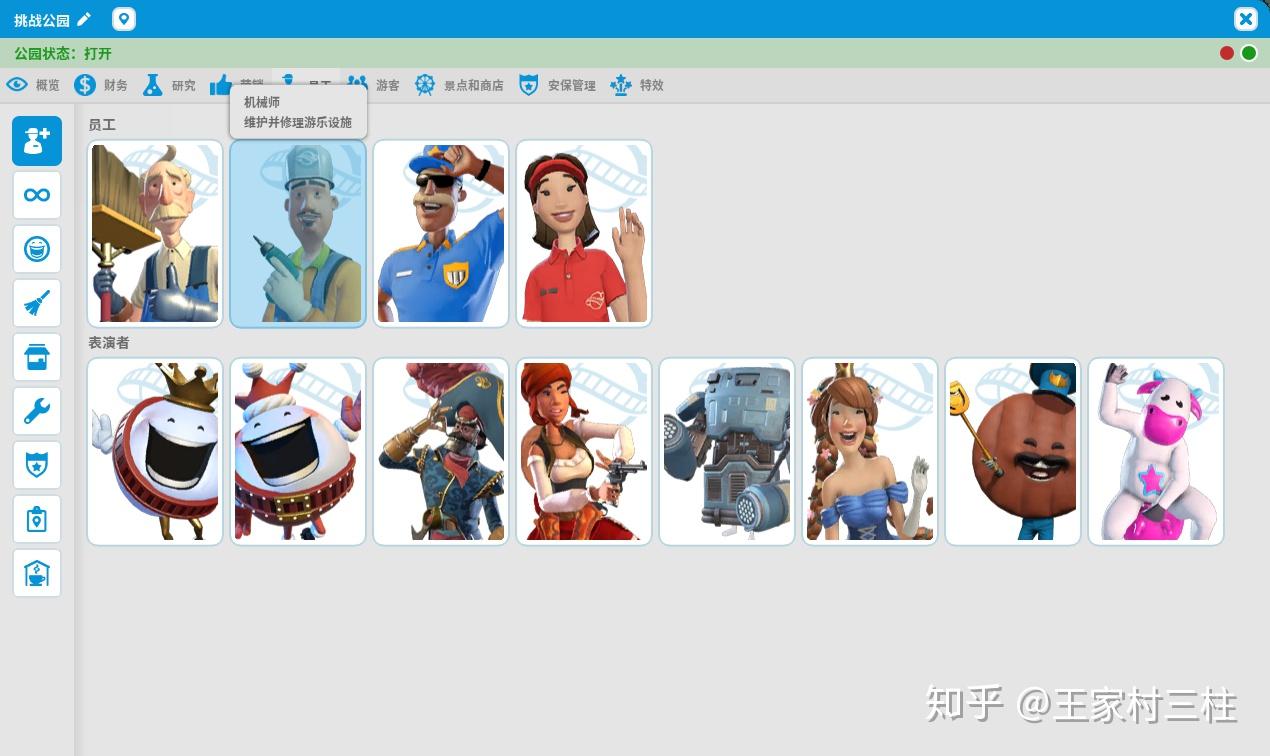Choose the red-shirt shop vendor card
The image size is (1270, 756).
pyautogui.click(x=584, y=233)
